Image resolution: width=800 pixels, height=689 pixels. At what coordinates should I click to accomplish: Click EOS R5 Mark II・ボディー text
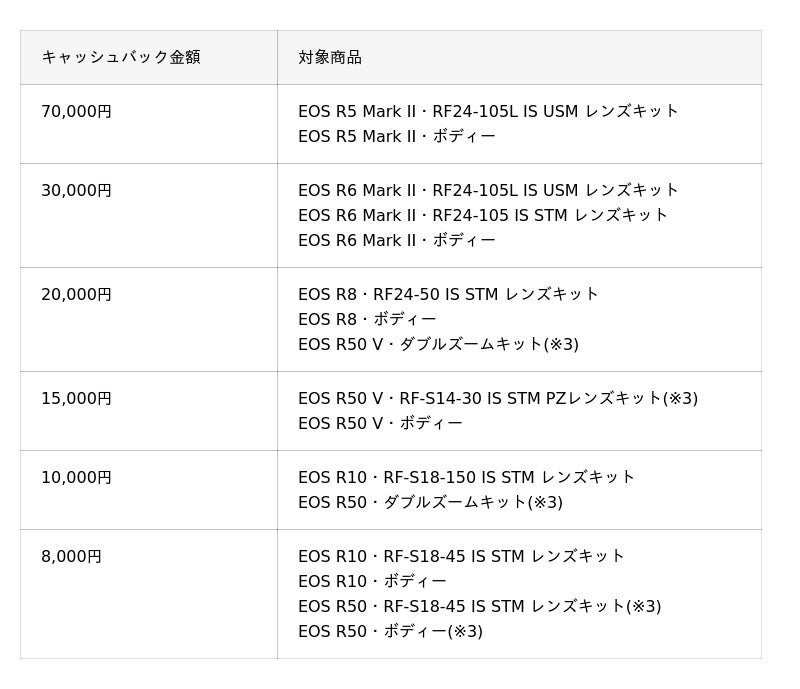[397, 136]
